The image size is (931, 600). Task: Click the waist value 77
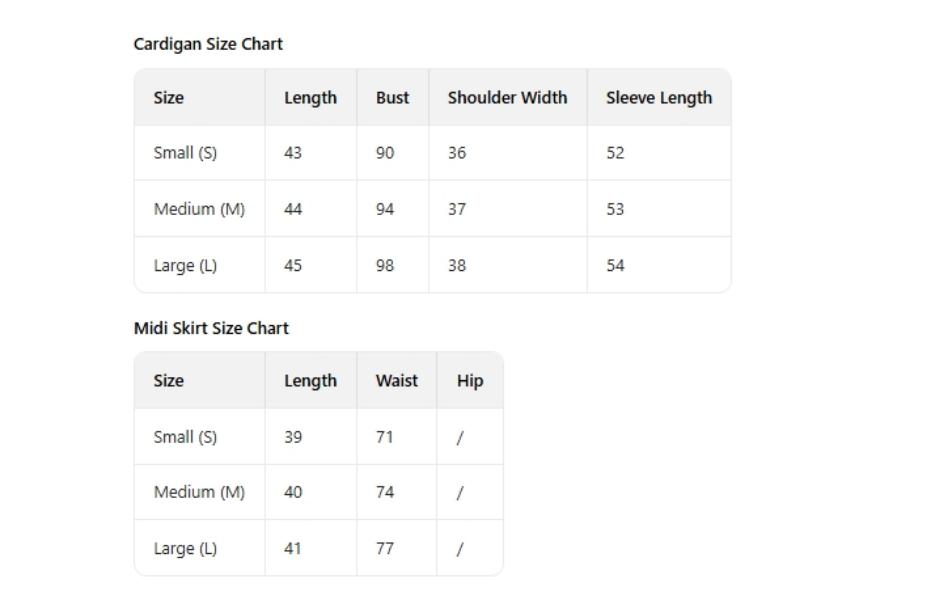point(385,548)
